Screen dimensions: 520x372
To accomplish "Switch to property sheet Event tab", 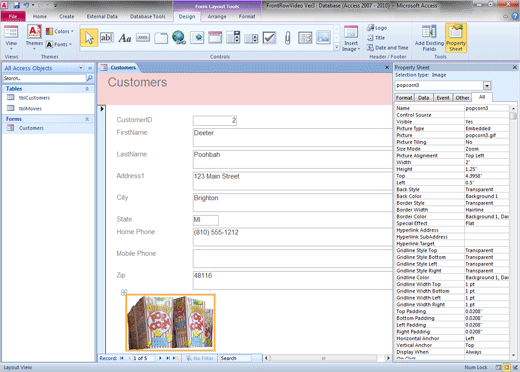I will [x=443, y=98].
